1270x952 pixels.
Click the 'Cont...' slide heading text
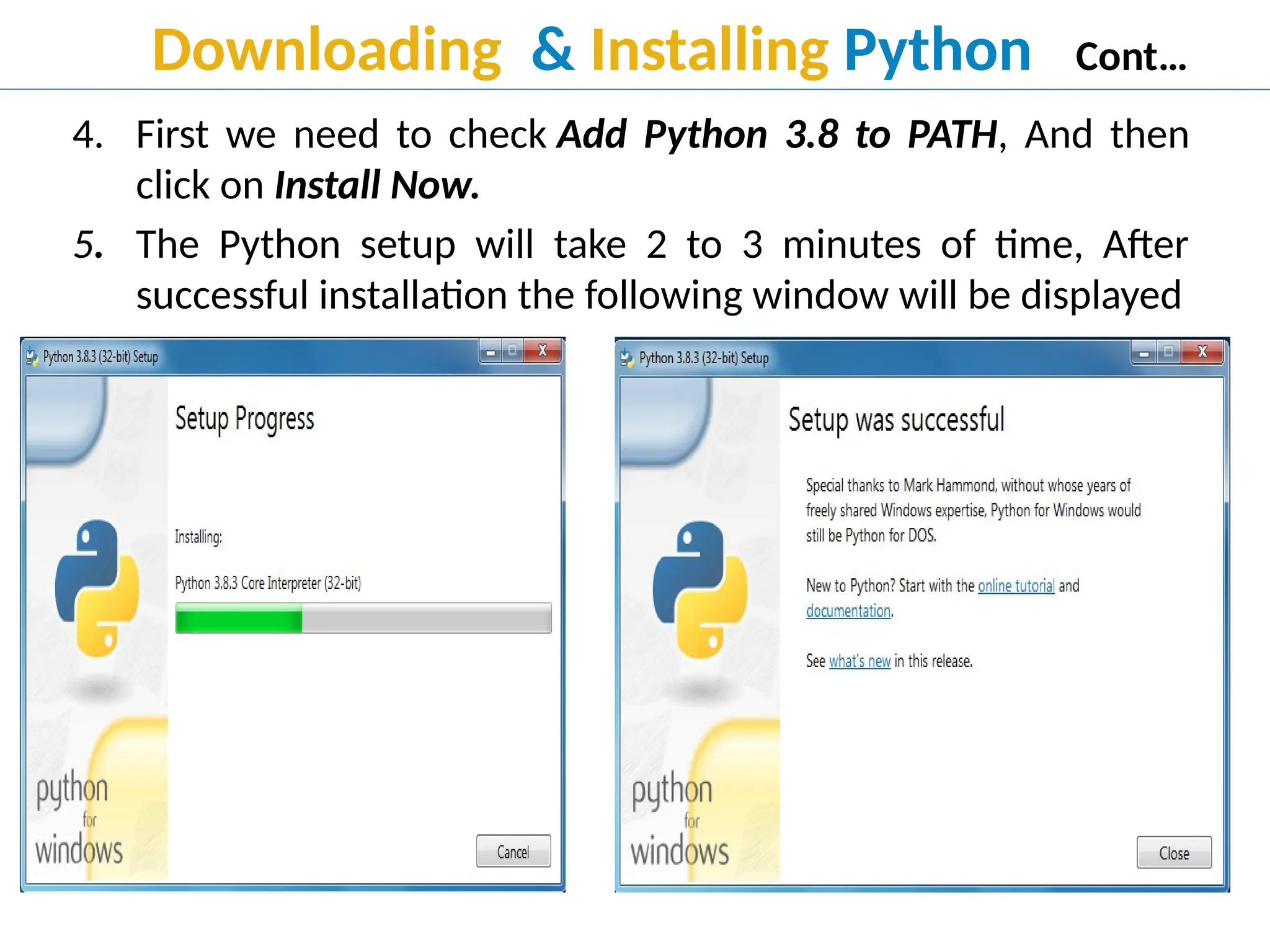(x=1131, y=57)
